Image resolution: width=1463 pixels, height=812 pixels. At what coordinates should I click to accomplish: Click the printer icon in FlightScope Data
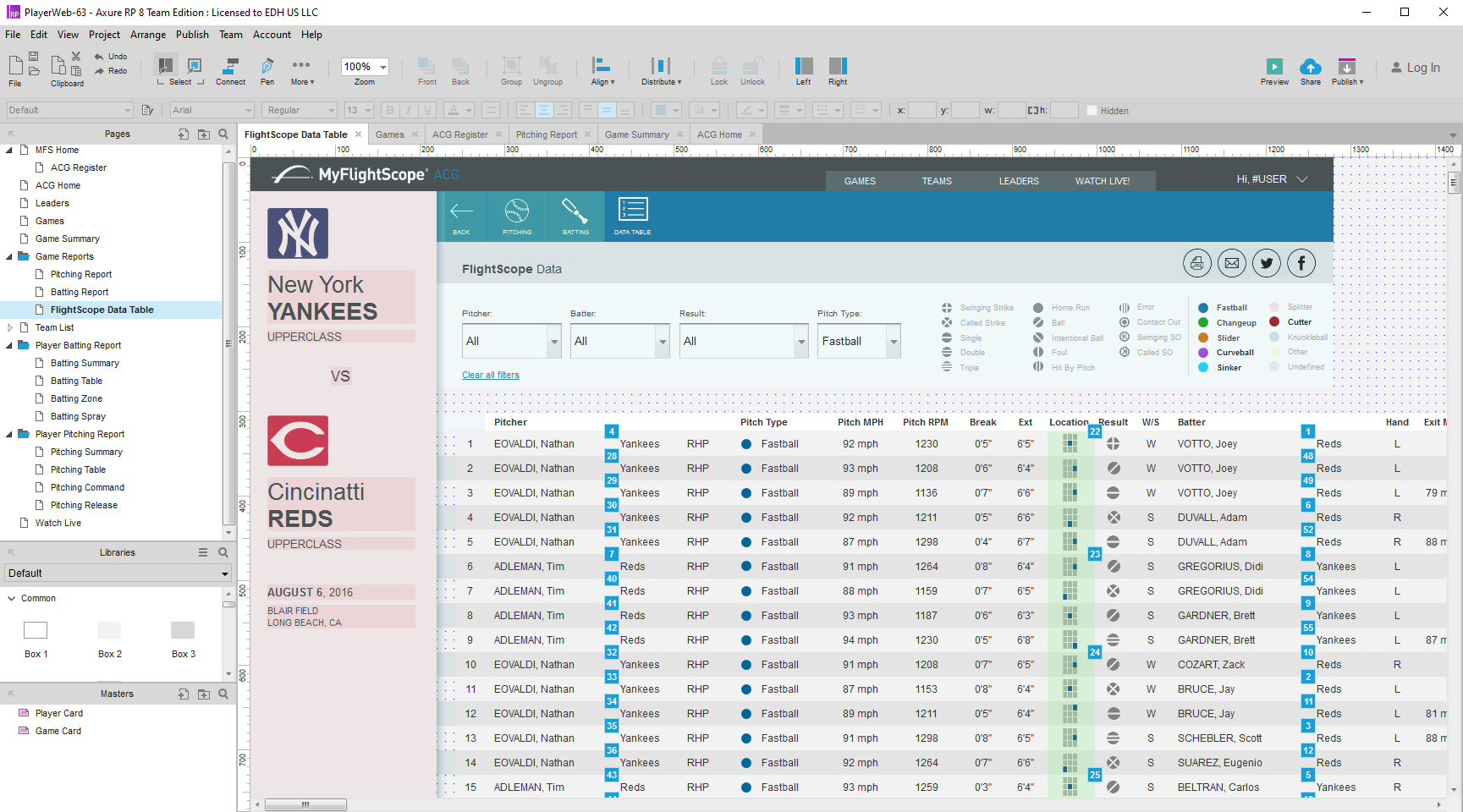tap(1196, 264)
